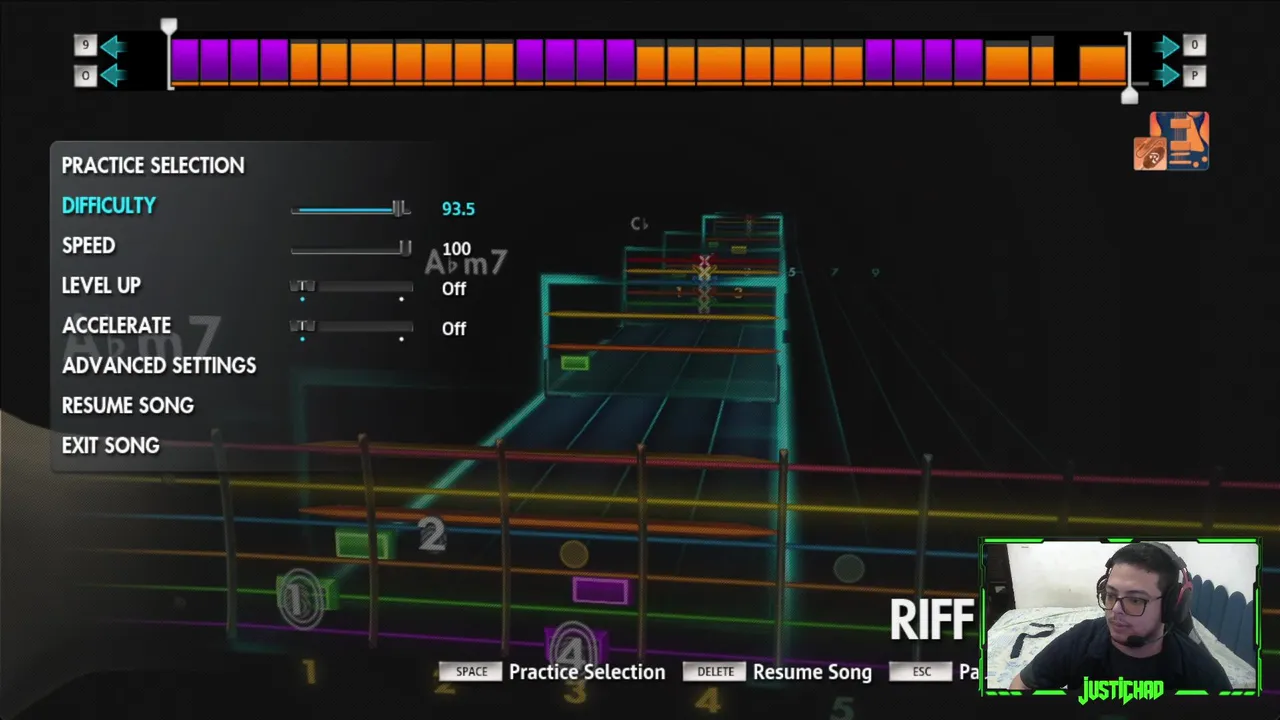
Task: Select the last orange section block
Action: tap(1103, 63)
